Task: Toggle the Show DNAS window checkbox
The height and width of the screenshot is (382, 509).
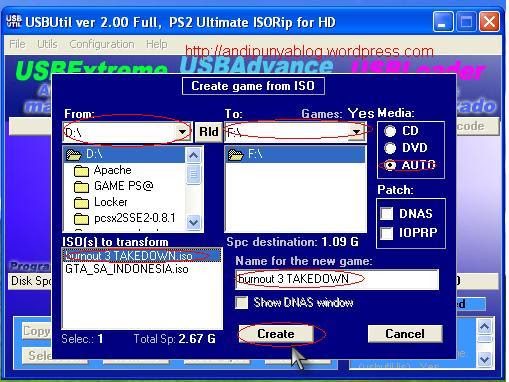Action: pyautogui.click(x=242, y=303)
